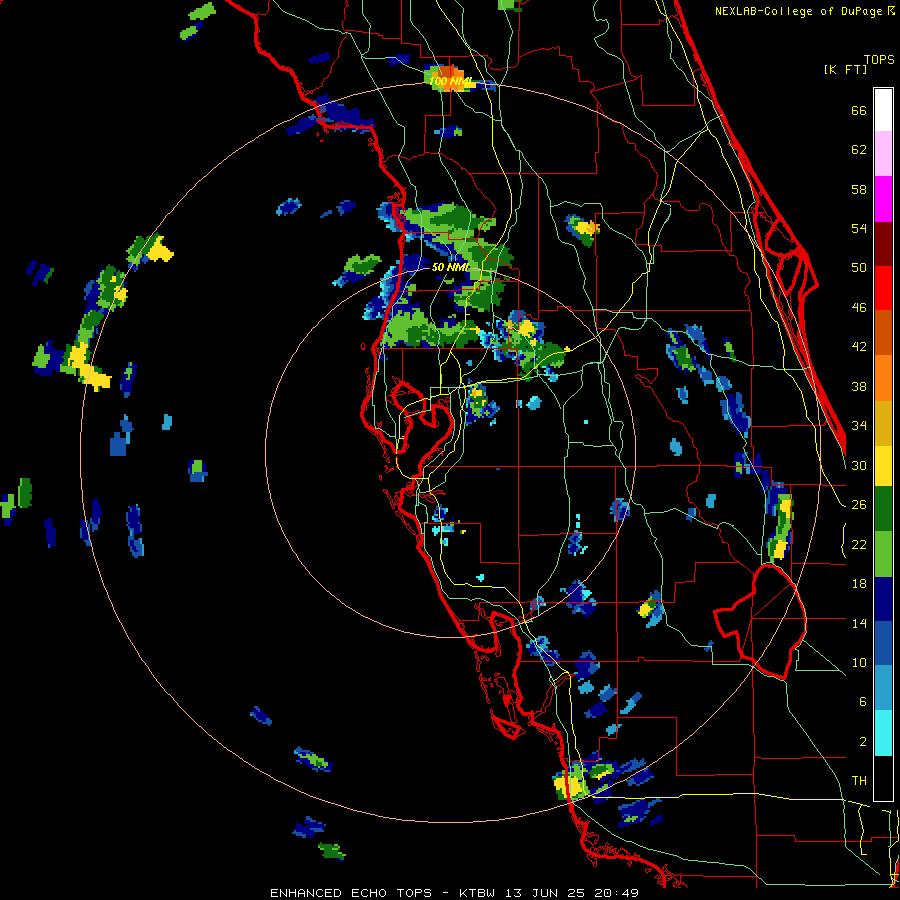Viewport: 900px width, 900px height.
Task: Select the cyan legend swatch
Action: (883, 734)
